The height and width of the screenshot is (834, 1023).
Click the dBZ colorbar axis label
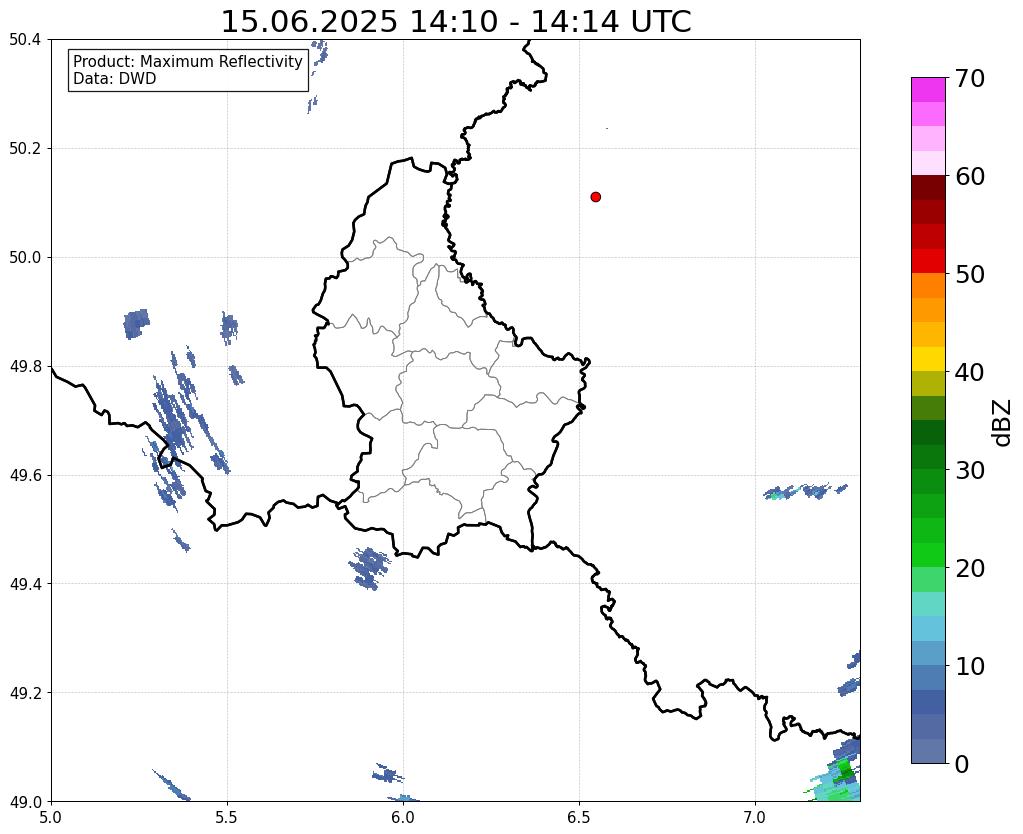[1003, 423]
